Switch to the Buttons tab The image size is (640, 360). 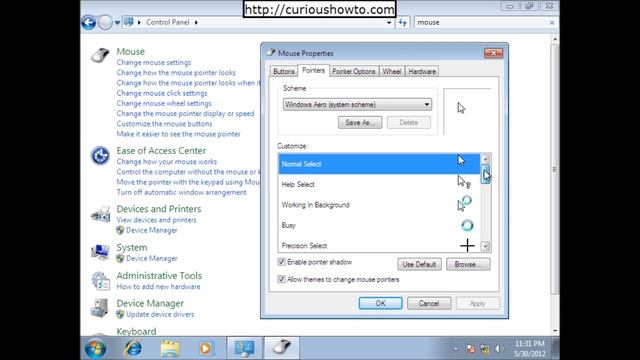click(x=284, y=71)
